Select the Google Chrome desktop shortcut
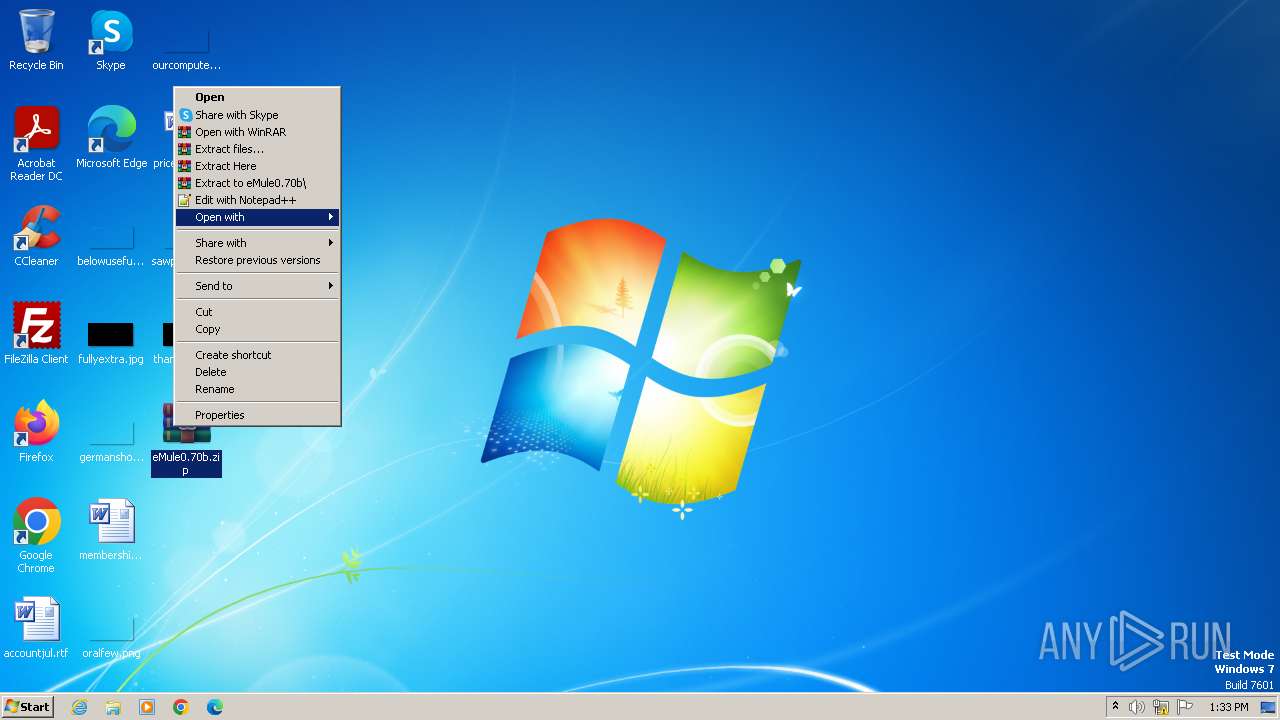The width and height of the screenshot is (1280, 720). click(36, 536)
